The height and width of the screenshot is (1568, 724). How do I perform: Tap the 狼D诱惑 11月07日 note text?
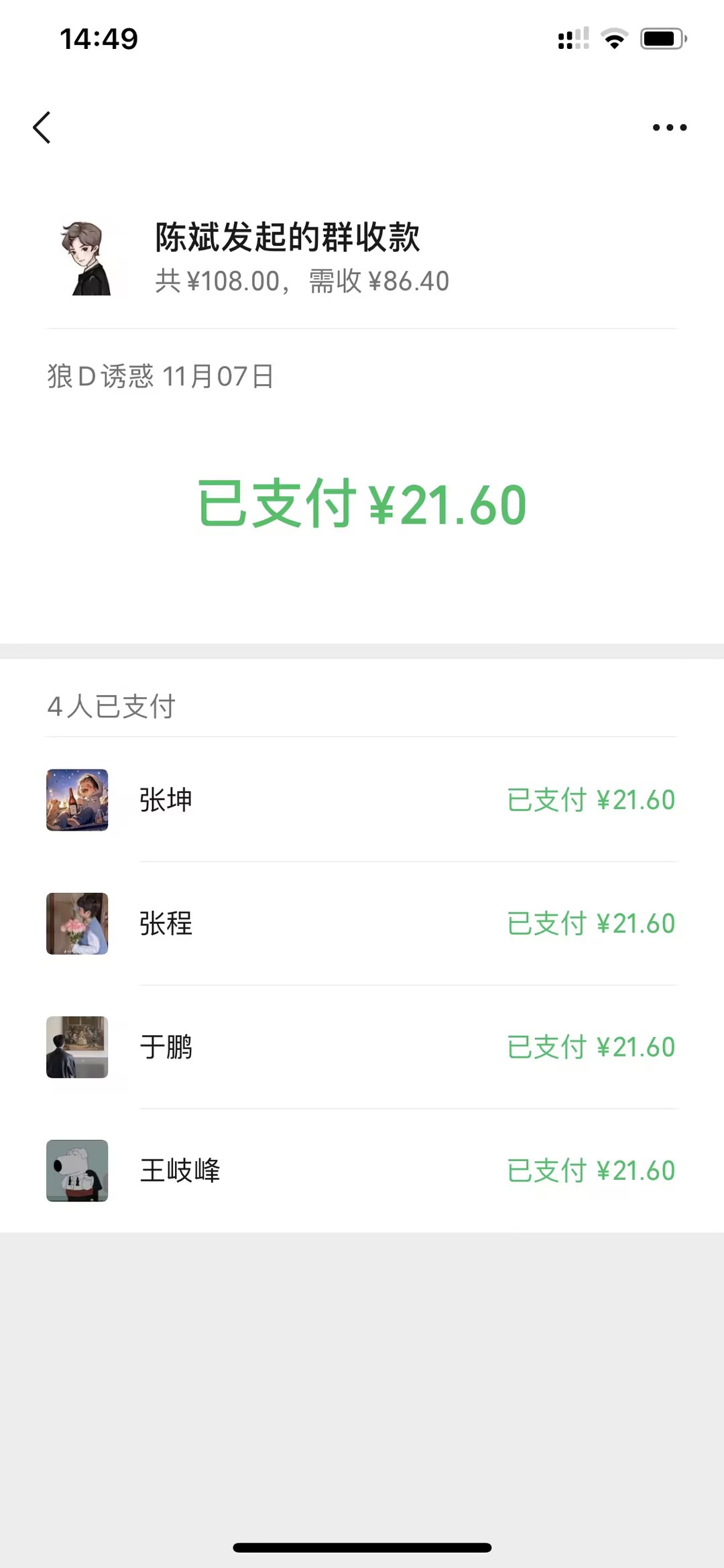[160, 376]
